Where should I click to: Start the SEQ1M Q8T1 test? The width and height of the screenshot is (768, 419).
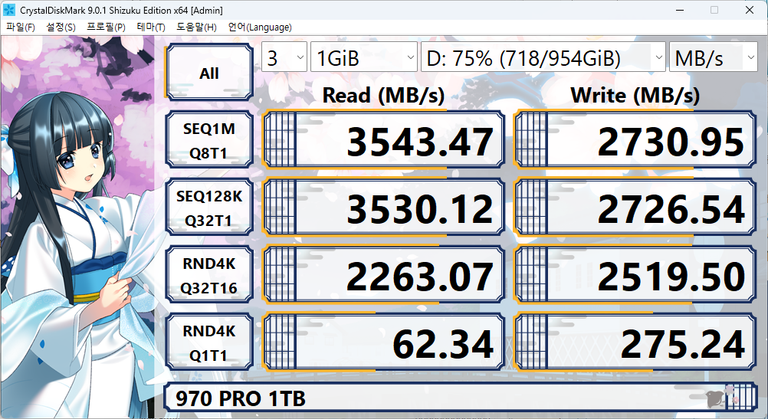(x=209, y=140)
